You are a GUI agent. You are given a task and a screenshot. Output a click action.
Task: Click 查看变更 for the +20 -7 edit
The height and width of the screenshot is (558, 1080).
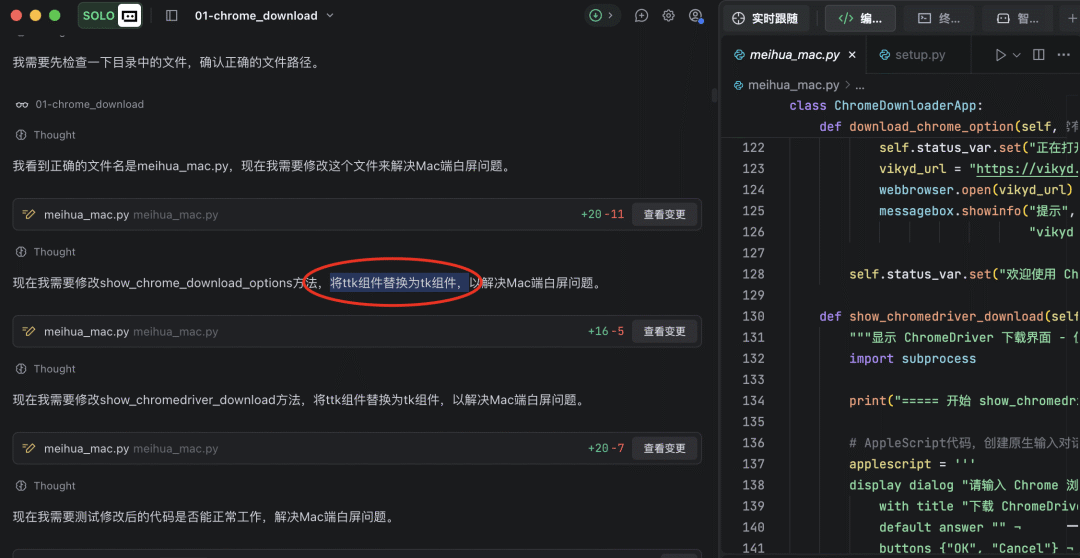point(664,448)
